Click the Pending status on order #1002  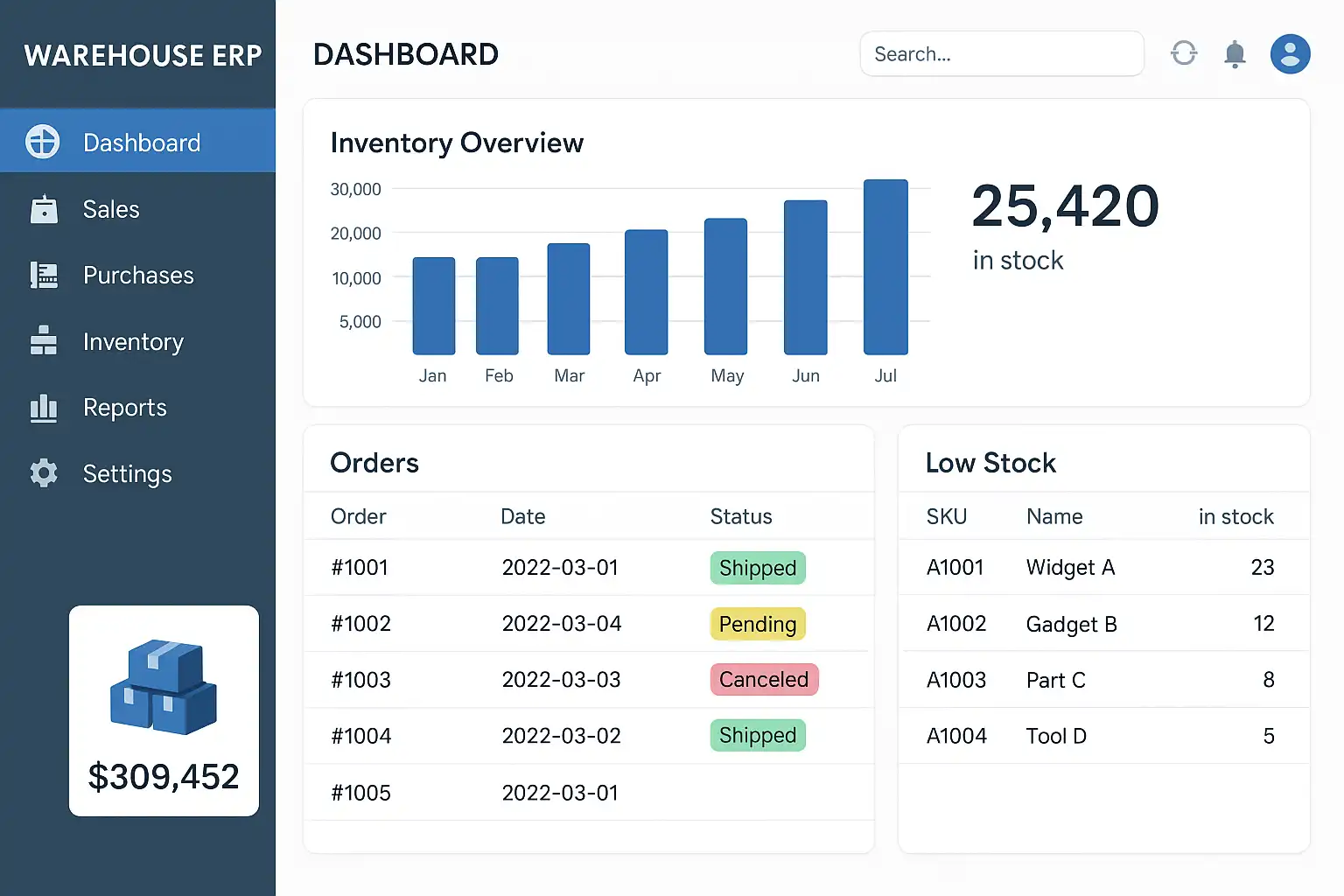point(757,624)
